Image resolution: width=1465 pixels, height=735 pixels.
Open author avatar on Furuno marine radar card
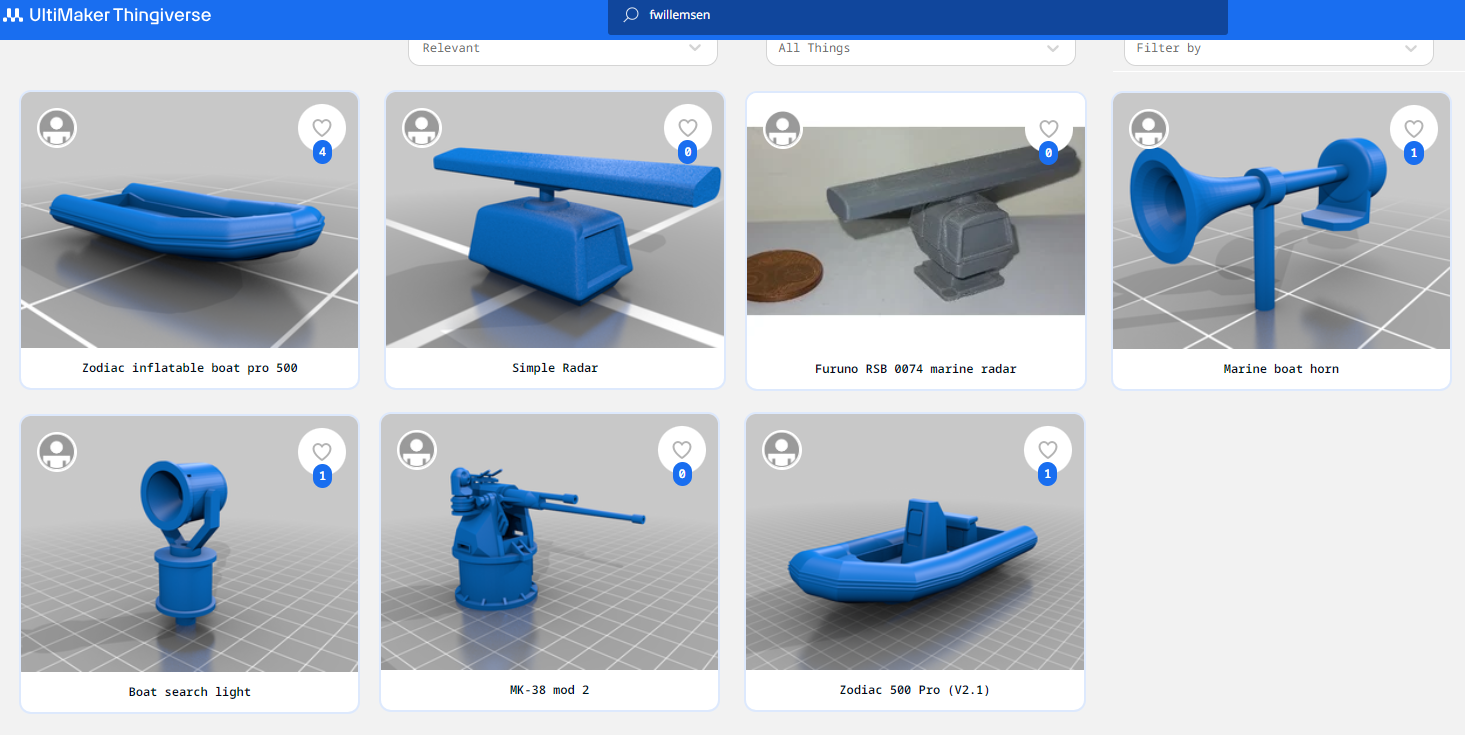(783, 130)
